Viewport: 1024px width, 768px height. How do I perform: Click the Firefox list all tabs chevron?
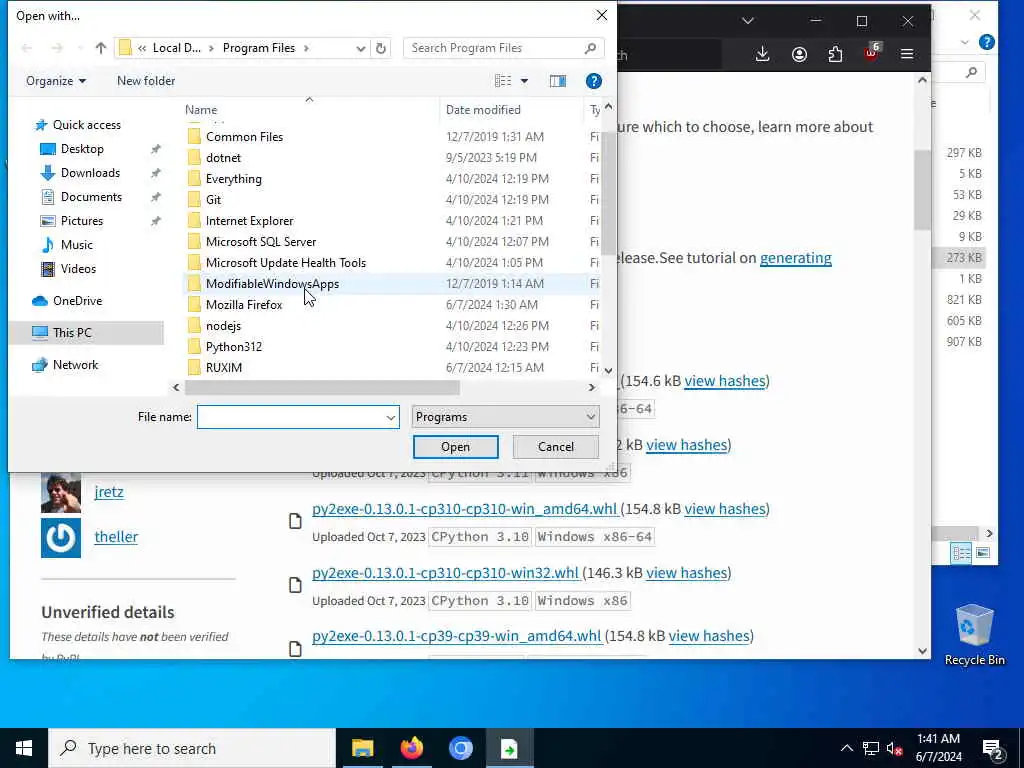pyautogui.click(x=748, y=21)
